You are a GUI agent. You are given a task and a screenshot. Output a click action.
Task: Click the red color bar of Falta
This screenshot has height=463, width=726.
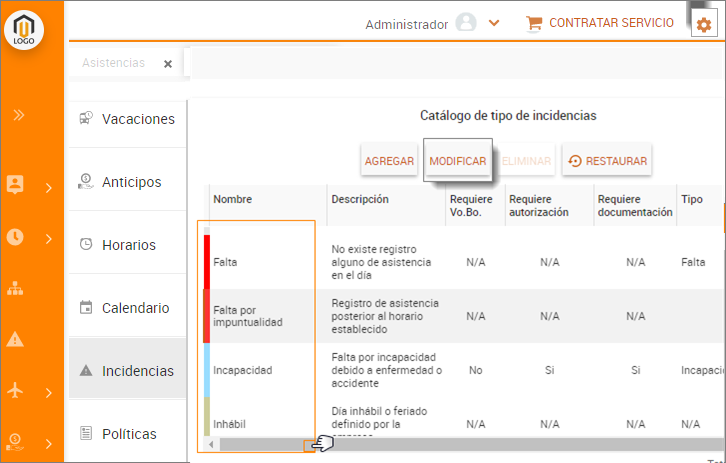(207, 261)
